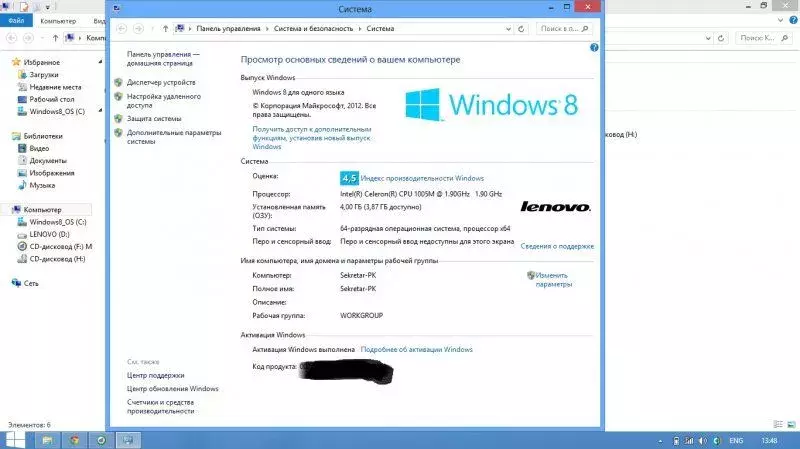The height and width of the screenshot is (449, 800).
Task: Click shield icon beside Дополнительные параметры системы
Action: coord(118,133)
